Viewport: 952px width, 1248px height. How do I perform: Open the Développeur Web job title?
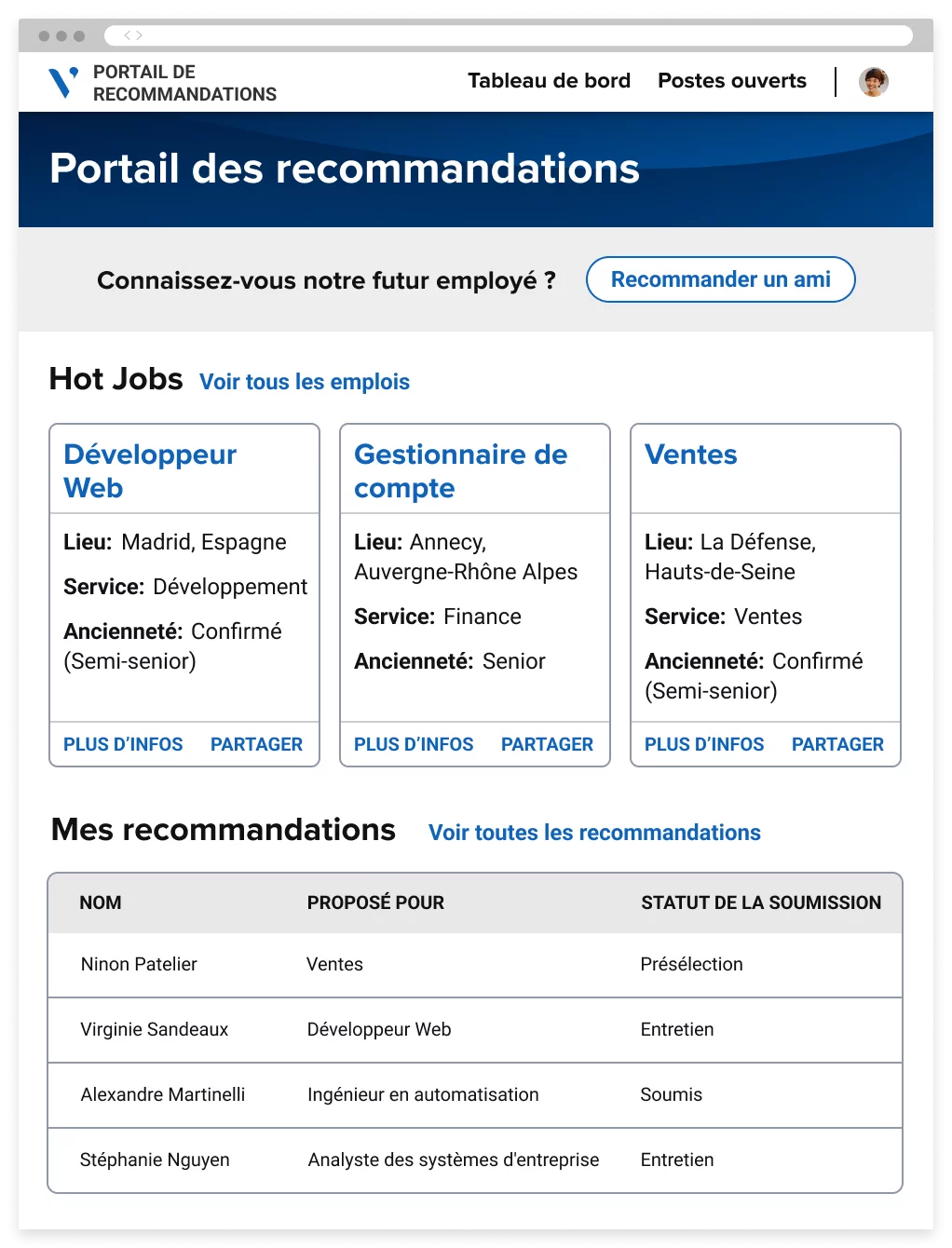[150, 470]
